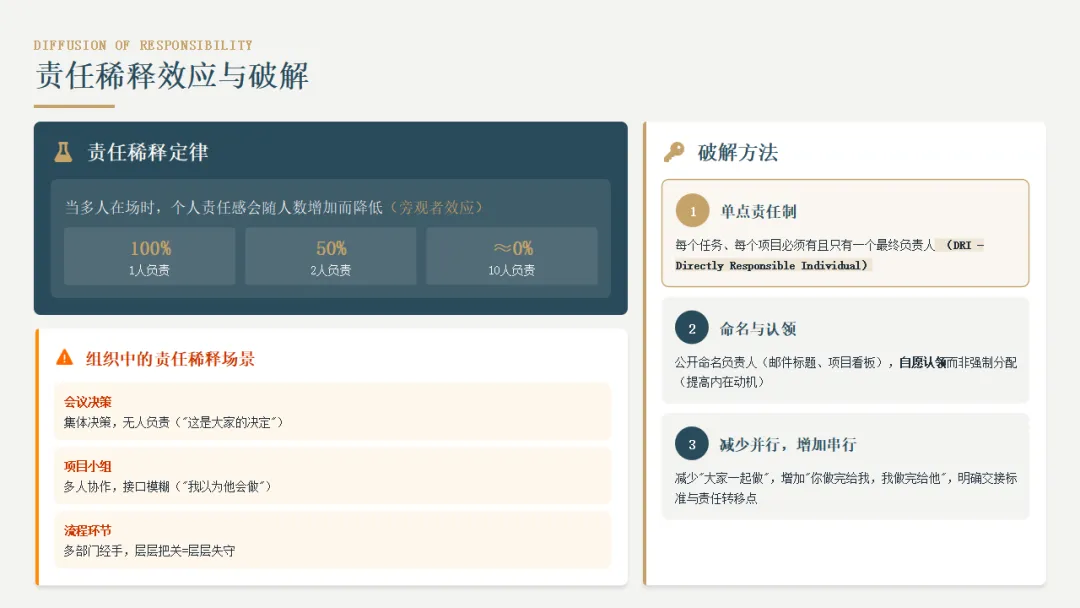Click the 组织中的责任稀释场景 heading
Viewport: 1080px width, 608px height.
(170, 359)
